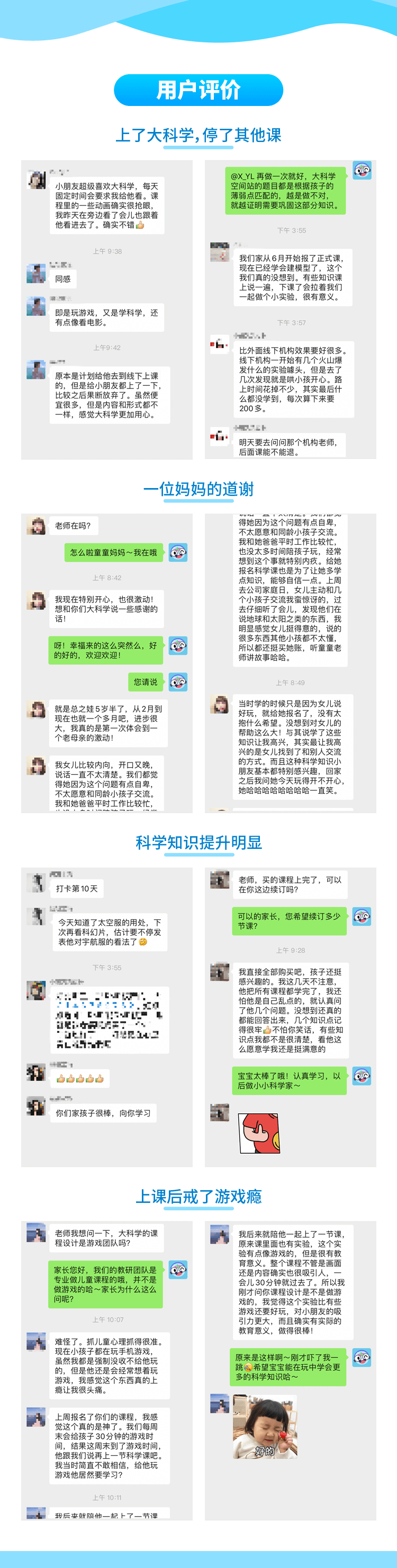The height and width of the screenshot is (1568, 397).
Task: Click the mascot avatar beside '宝宝太棒了哦' reply
Action: pos(362,1076)
